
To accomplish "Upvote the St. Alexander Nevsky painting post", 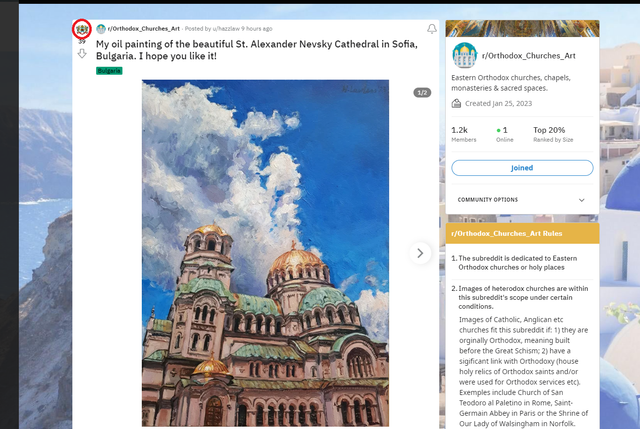I will (x=82, y=29).
